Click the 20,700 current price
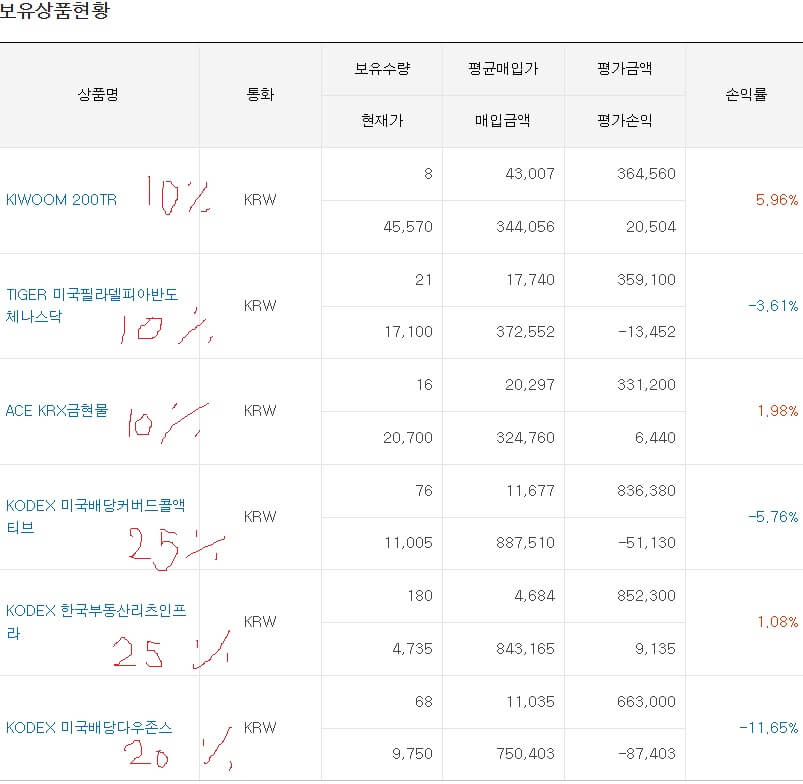 tap(408, 438)
